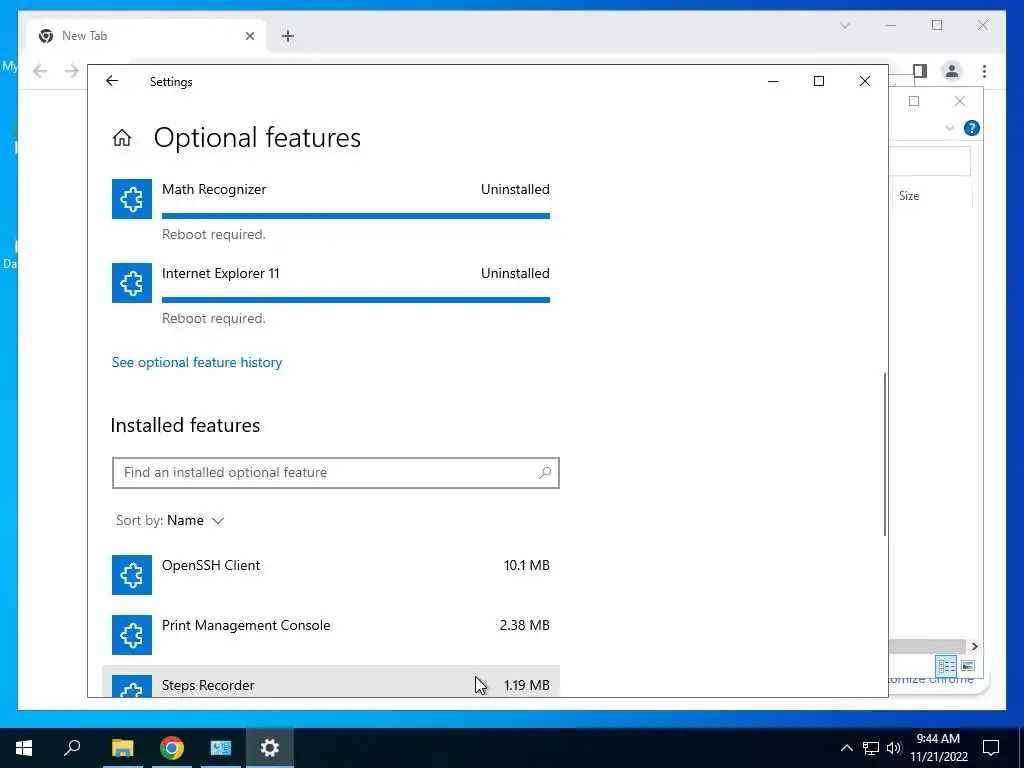This screenshot has width=1024, height=768.
Task: Select the Internet Explorer 11 entry
Action: (x=331, y=294)
